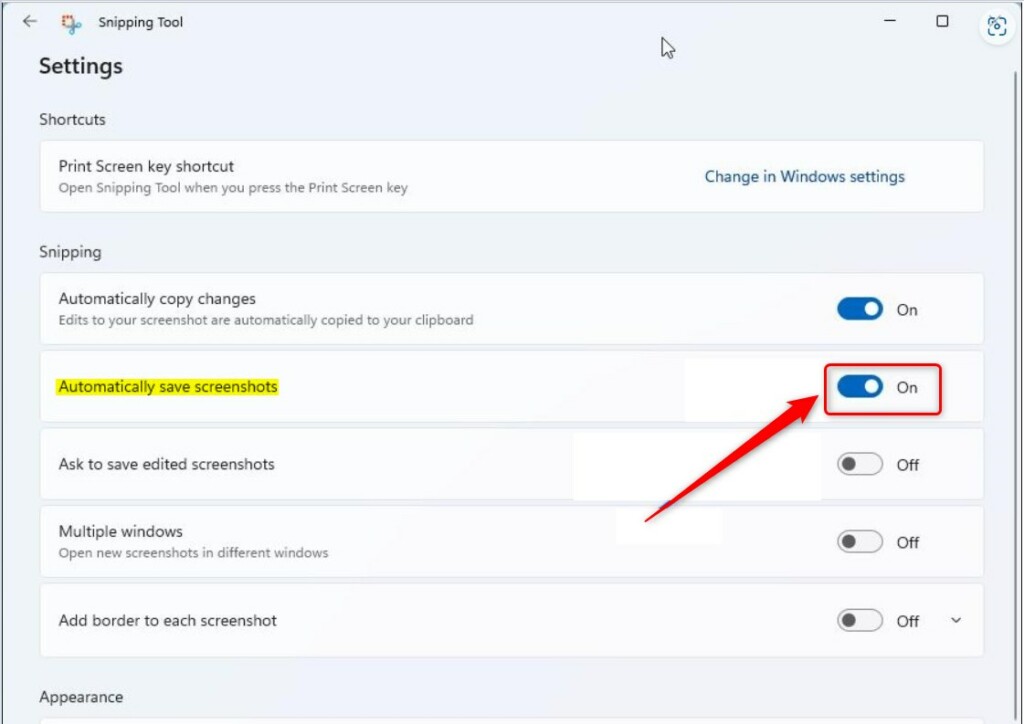Disable the Automatically save screenshots switch
Screen dimensions: 1024x724
pyautogui.click(x=858, y=388)
